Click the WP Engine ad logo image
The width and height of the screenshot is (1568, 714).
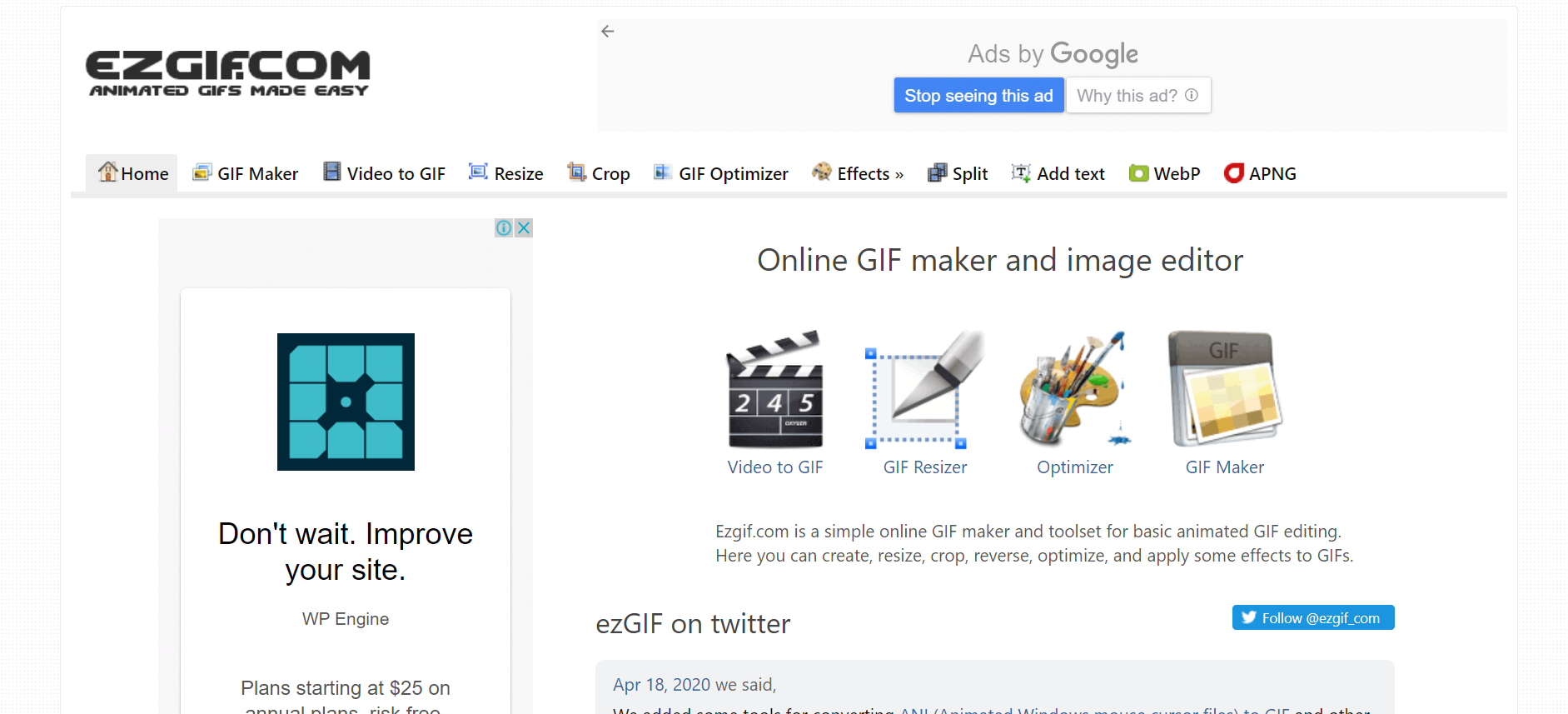346,402
